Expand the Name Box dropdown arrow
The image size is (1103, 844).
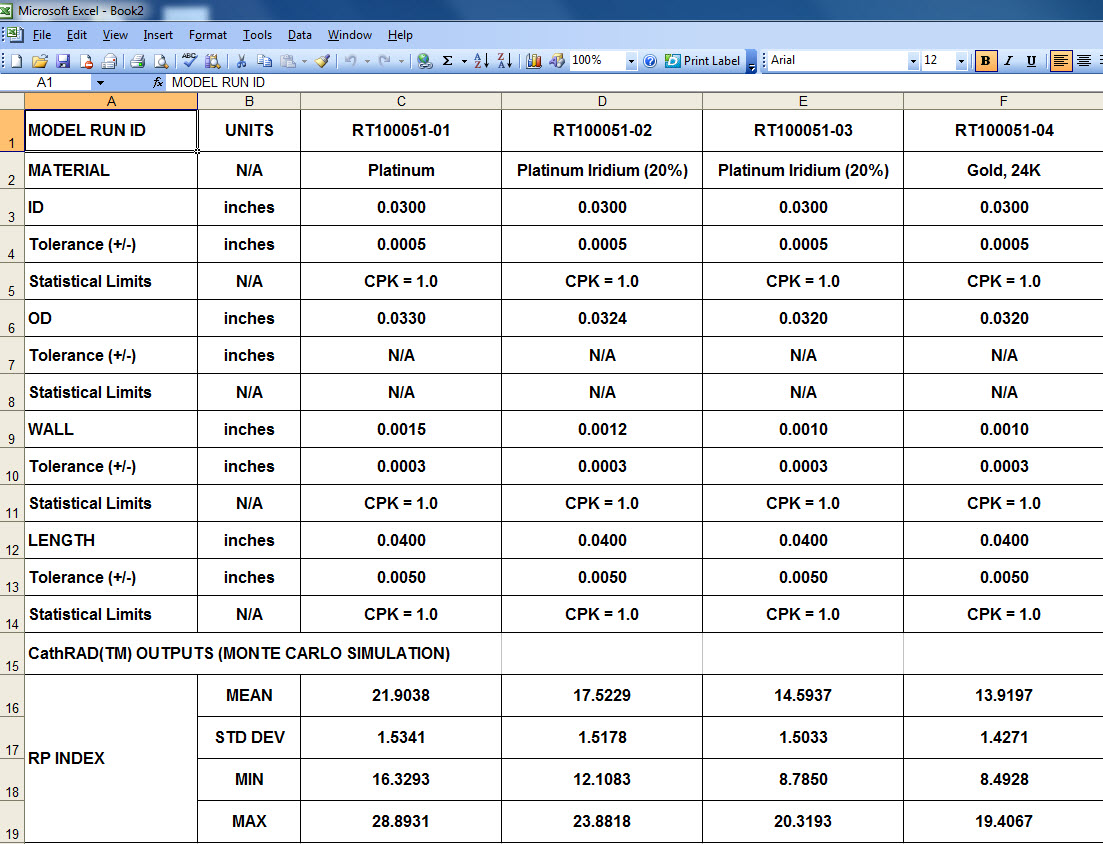point(100,82)
